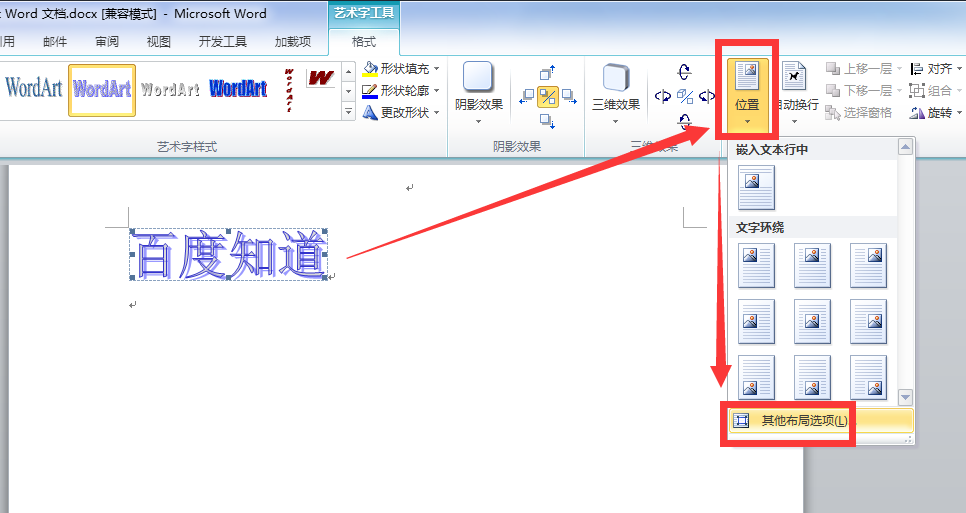Nudge shadow up
The height and width of the screenshot is (513, 966).
point(548,73)
